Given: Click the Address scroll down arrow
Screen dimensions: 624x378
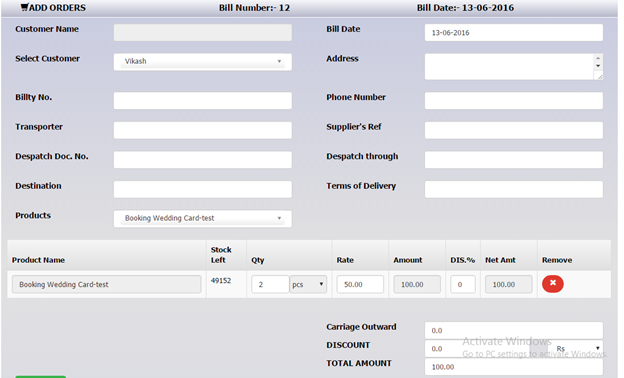Looking at the screenshot, I should [x=598, y=66].
